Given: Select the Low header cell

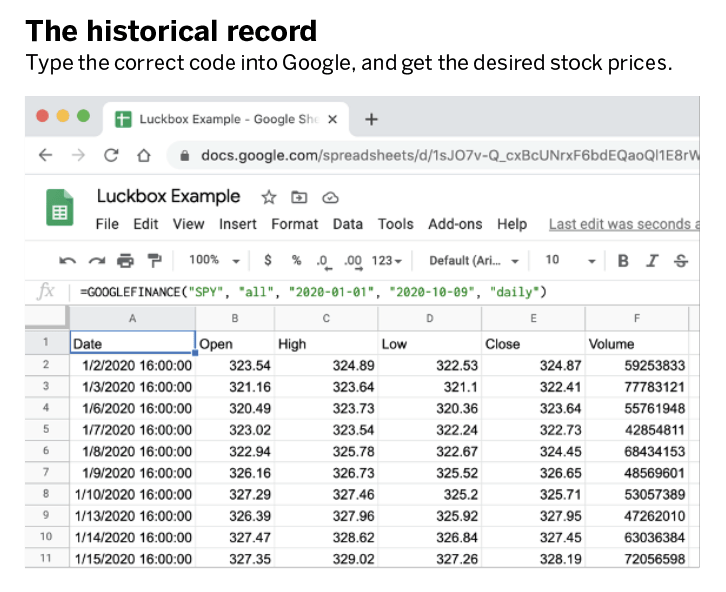Looking at the screenshot, I should (430, 343).
